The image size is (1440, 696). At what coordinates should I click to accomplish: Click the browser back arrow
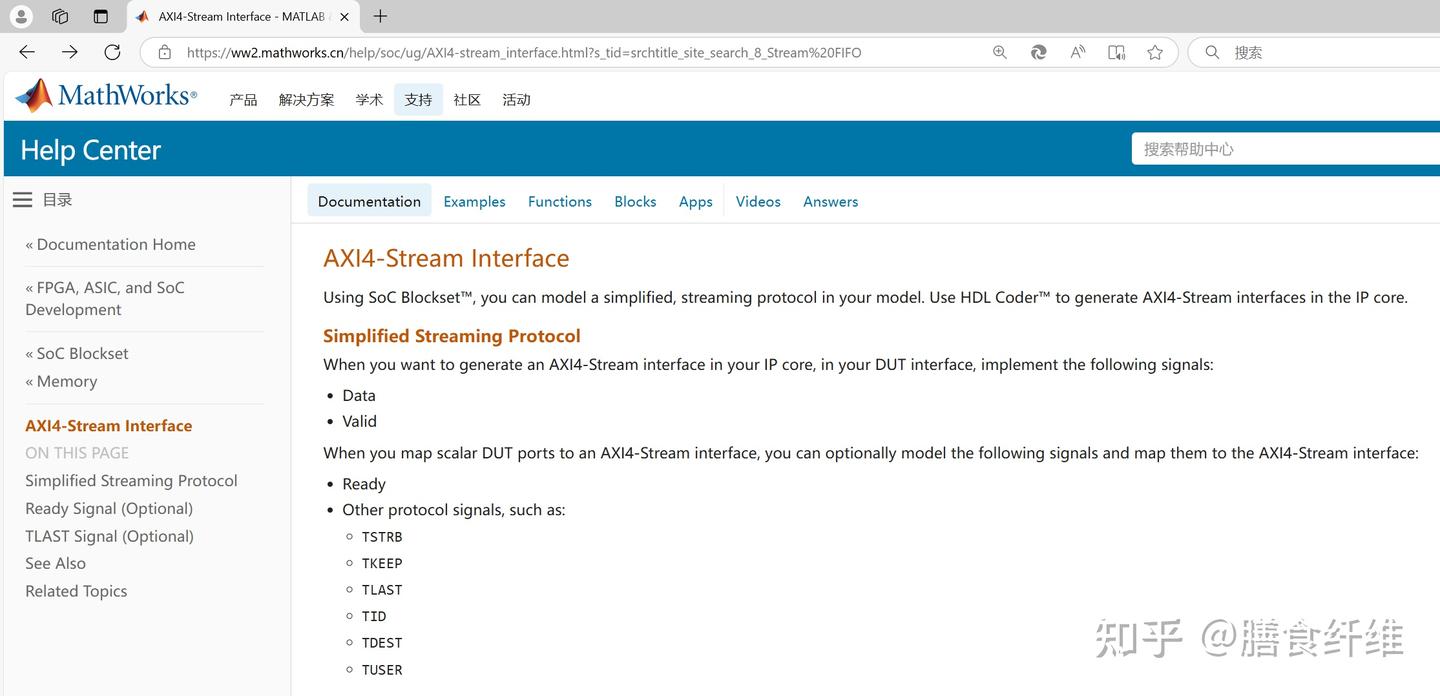pyautogui.click(x=27, y=52)
